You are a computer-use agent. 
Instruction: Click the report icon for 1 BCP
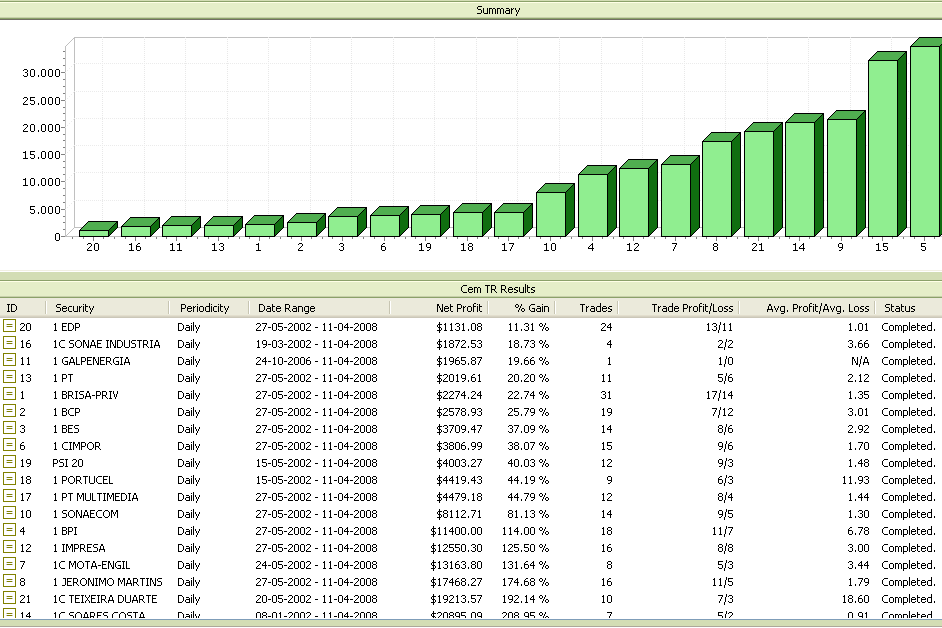coord(10,410)
